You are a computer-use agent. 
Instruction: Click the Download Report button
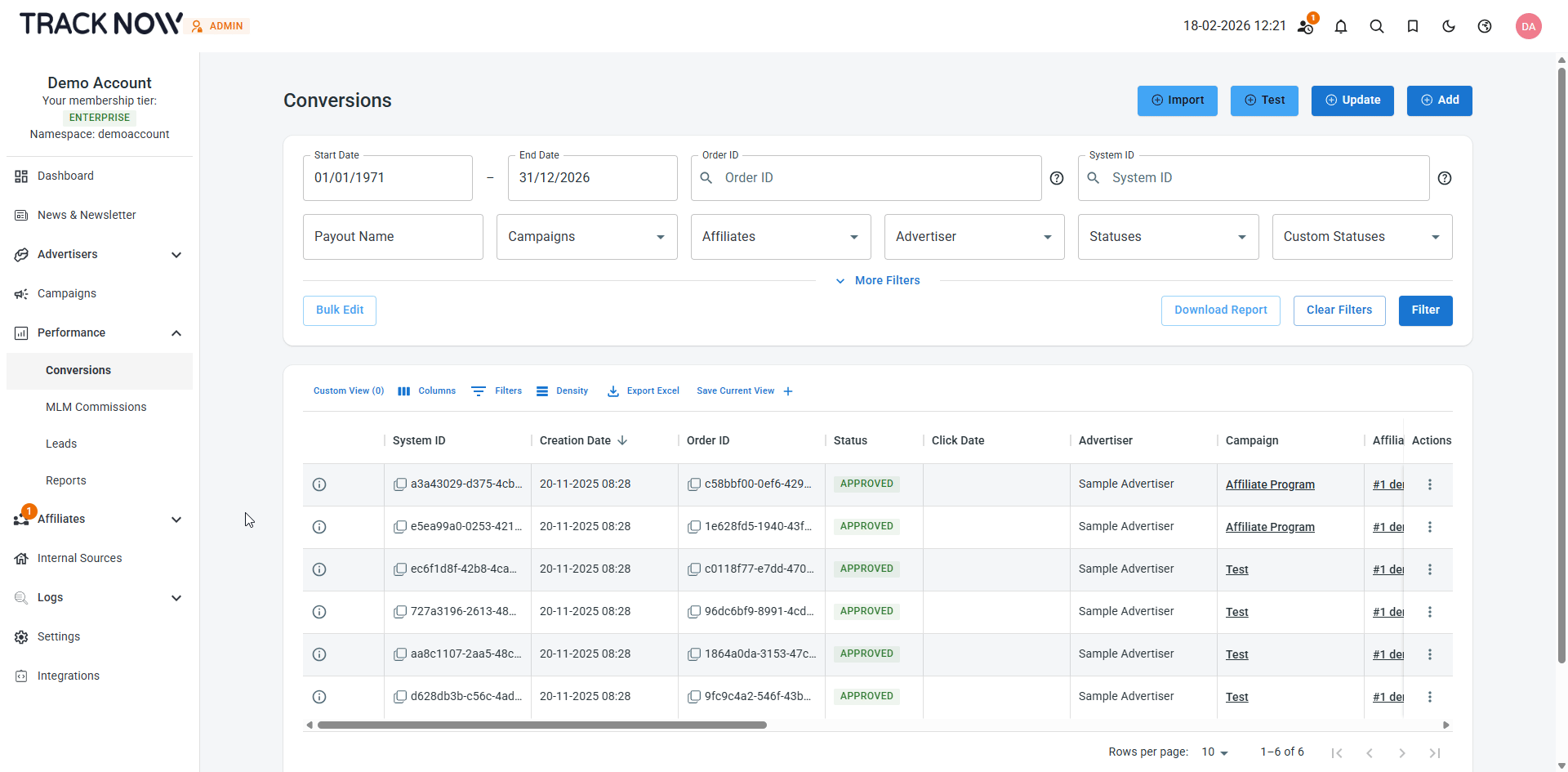coord(1220,310)
